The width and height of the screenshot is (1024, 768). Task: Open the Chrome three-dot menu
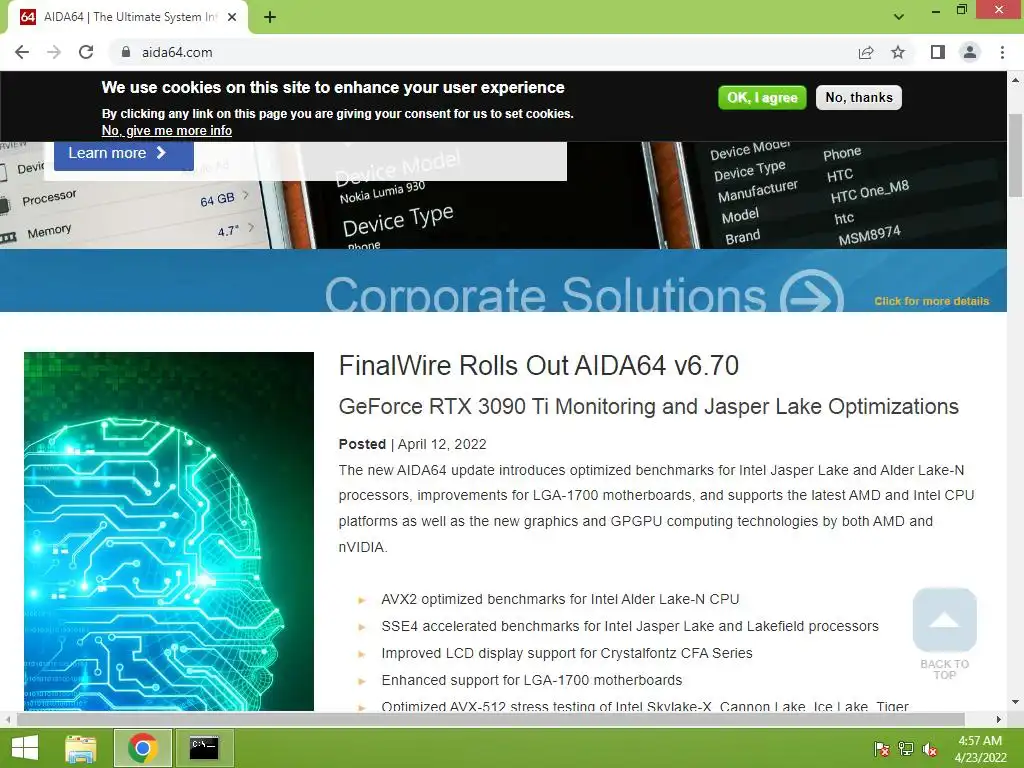click(x=1002, y=52)
